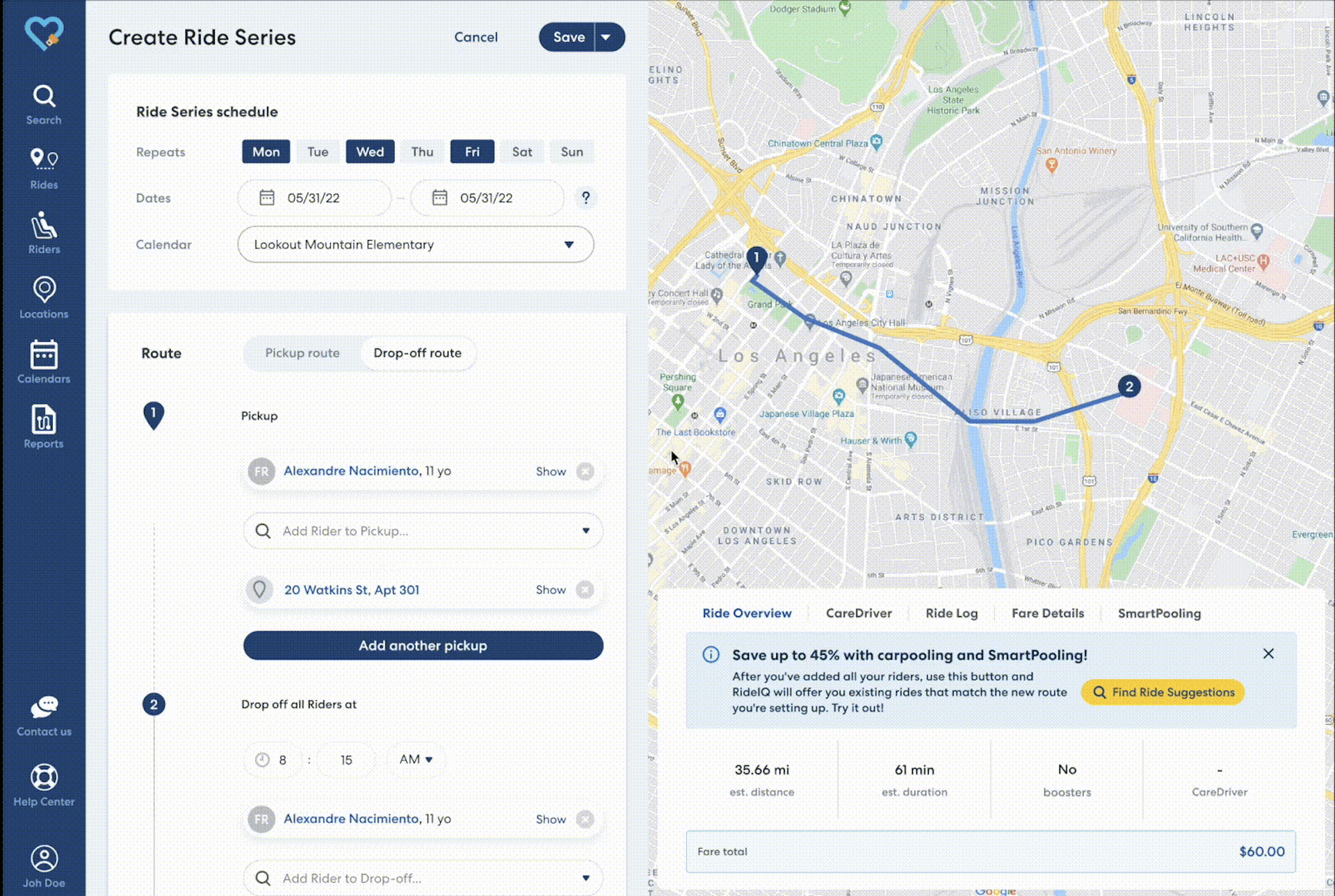Image resolution: width=1335 pixels, height=896 pixels.
Task: Toggle Sat repeat day
Action: [522, 152]
